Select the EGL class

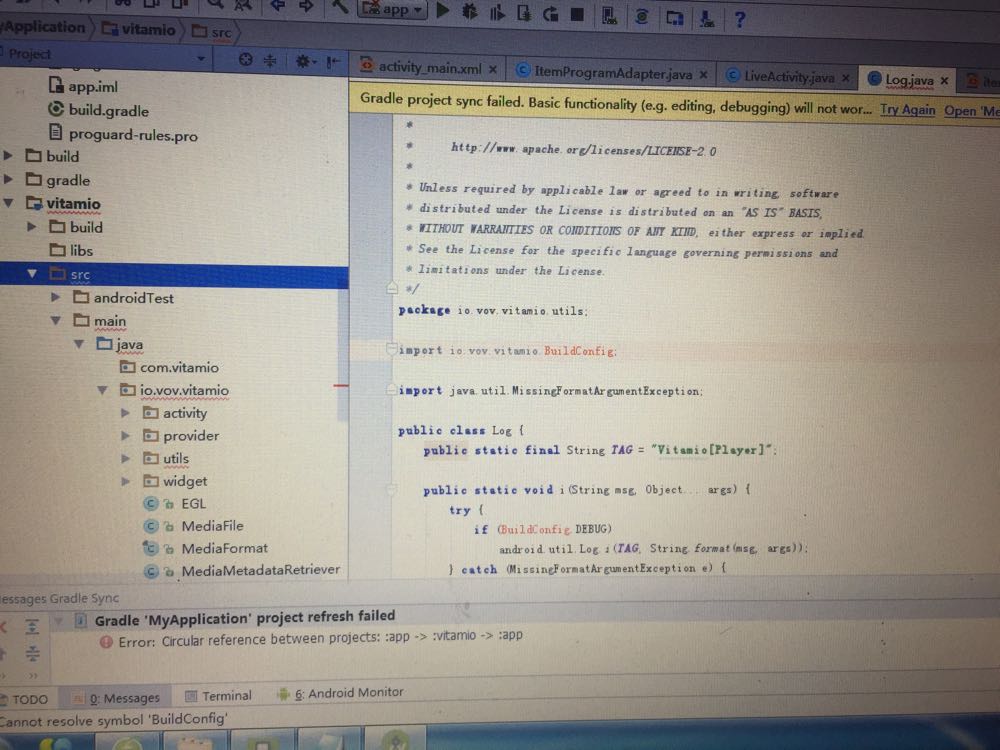(x=175, y=504)
